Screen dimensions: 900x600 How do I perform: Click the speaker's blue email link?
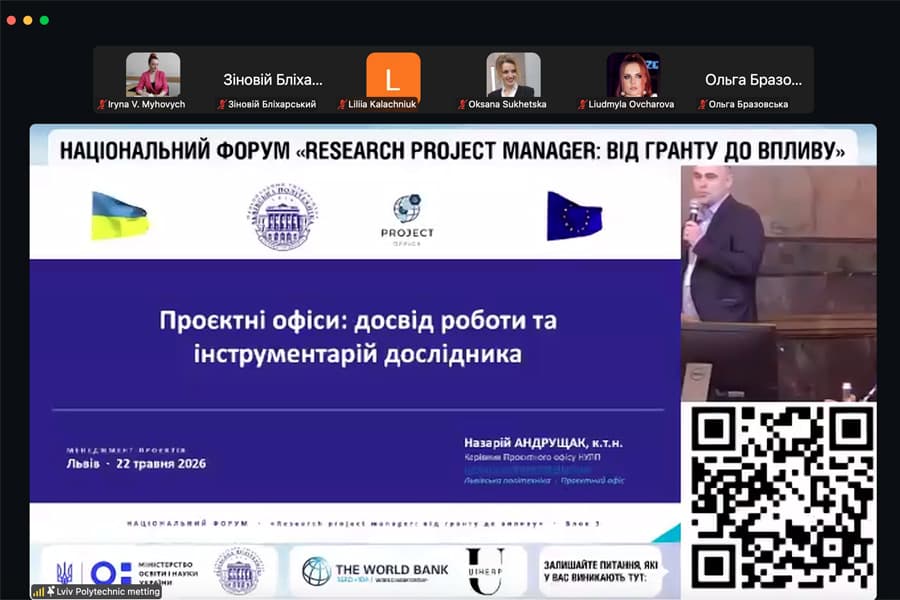coord(526,469)
